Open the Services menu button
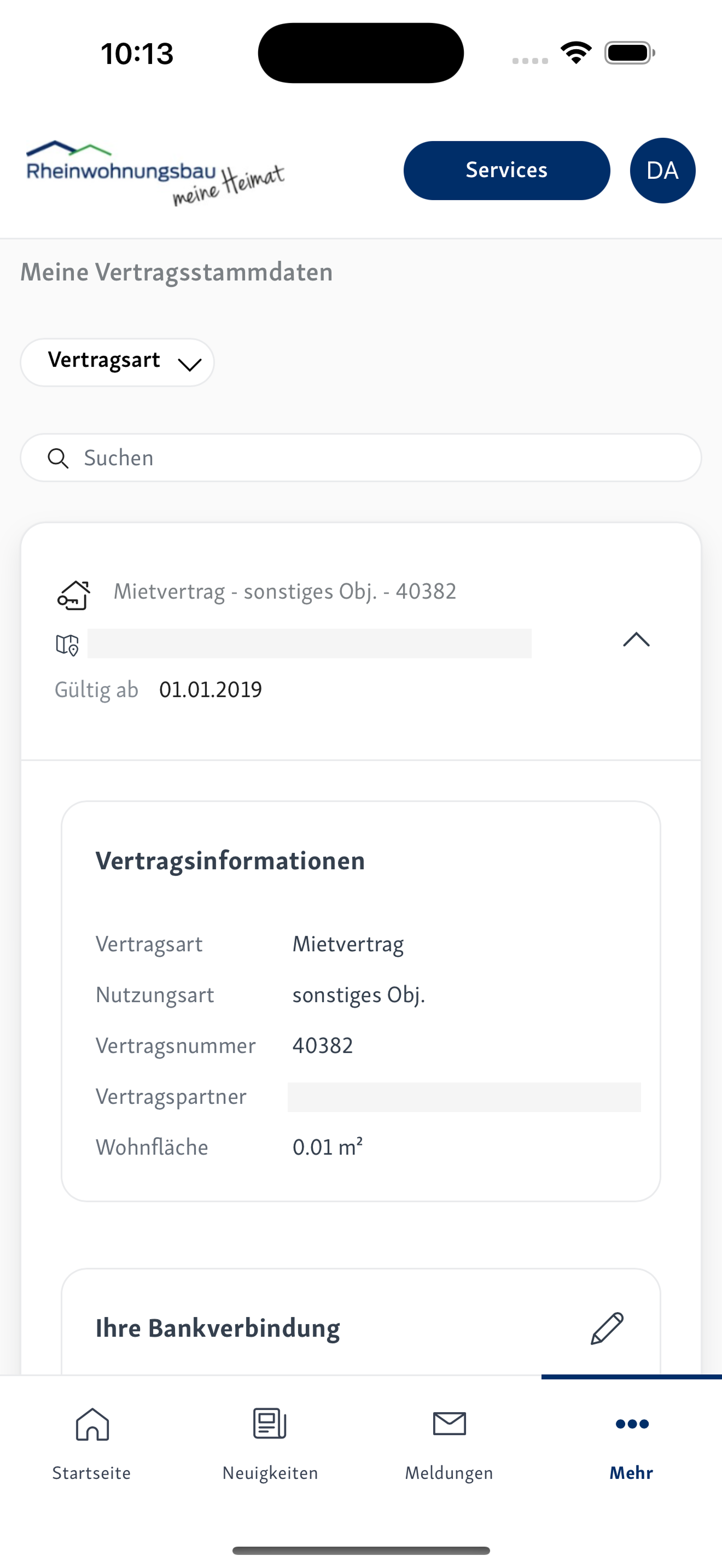 point(506,171)
